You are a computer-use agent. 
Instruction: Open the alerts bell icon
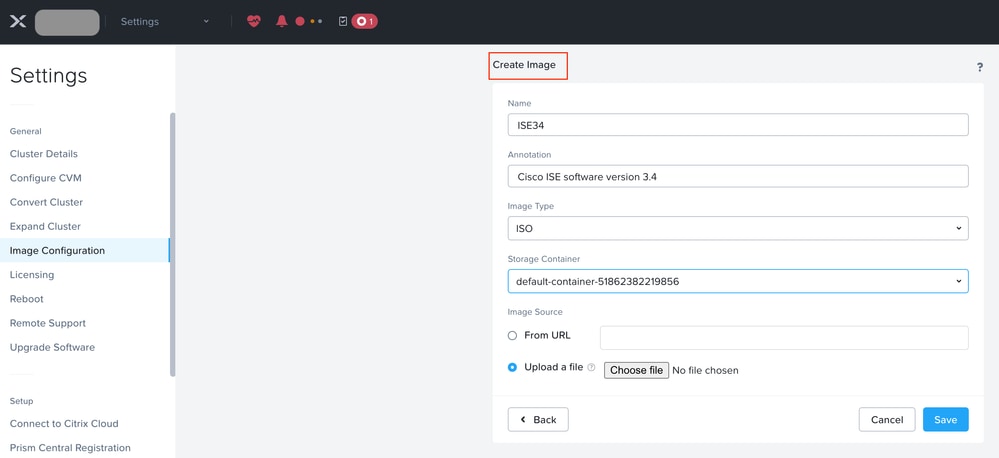pos(282,21)
